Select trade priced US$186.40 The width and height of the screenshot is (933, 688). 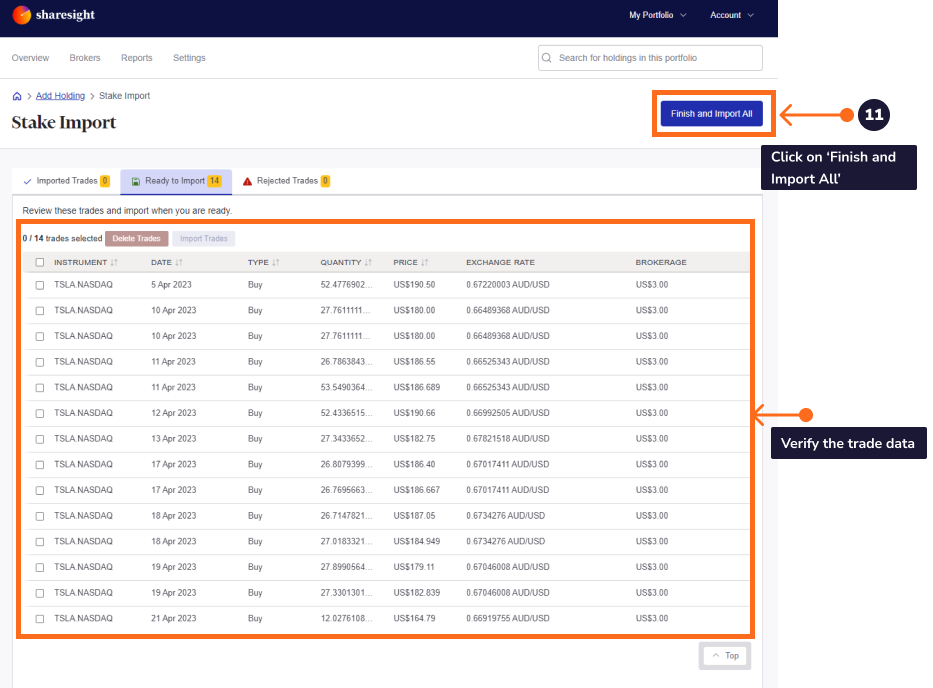(x=40, y=465)
